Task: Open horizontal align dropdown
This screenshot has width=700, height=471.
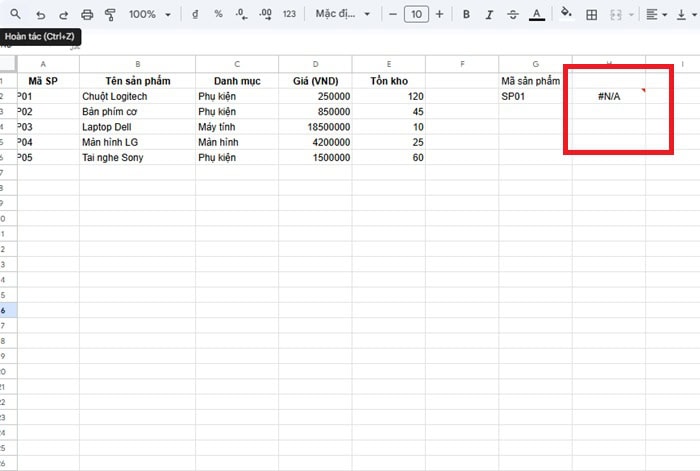Action: (x=656, y=15)
